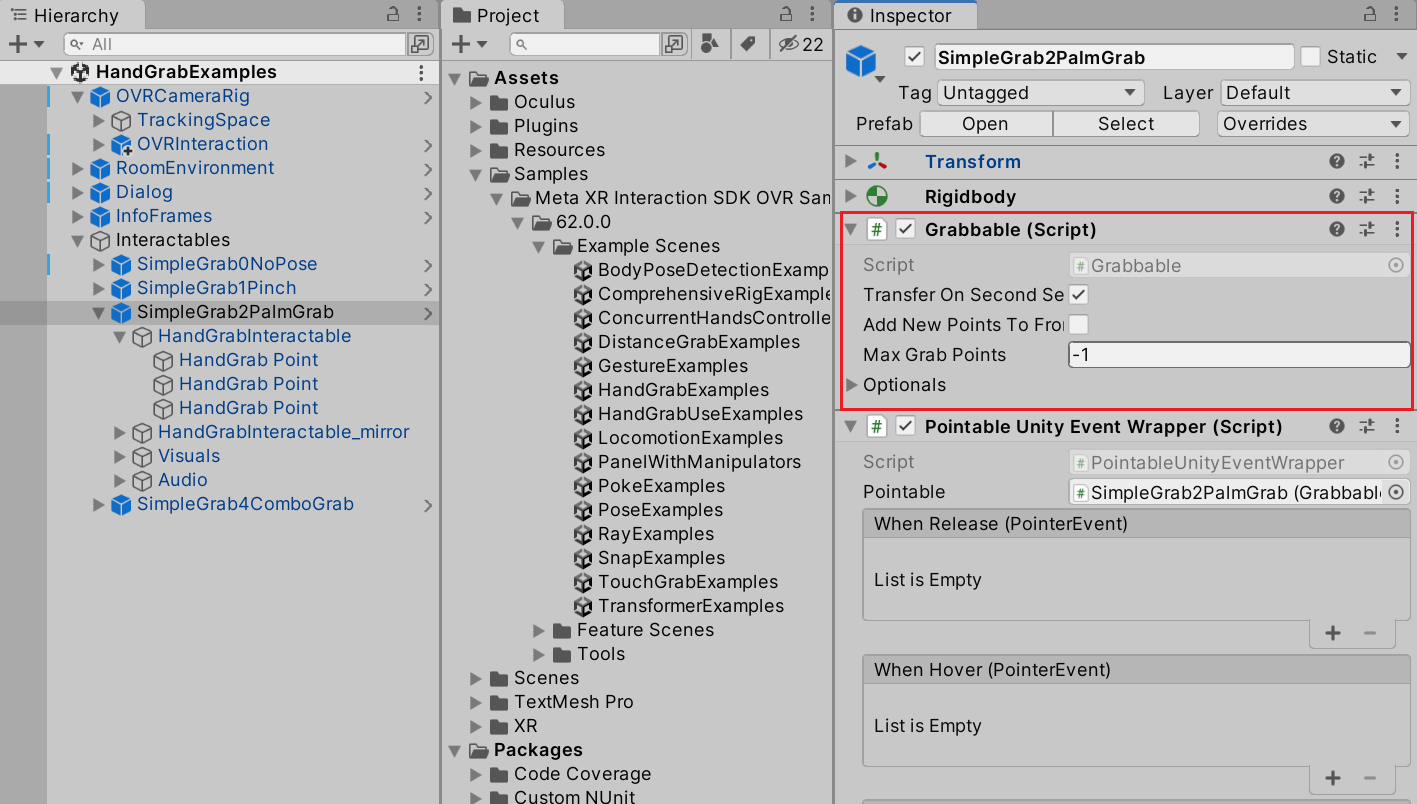Open the Hierarchy plus create dropdown
The width and height of the screenshot is (1417, 804).
[26, 44]
